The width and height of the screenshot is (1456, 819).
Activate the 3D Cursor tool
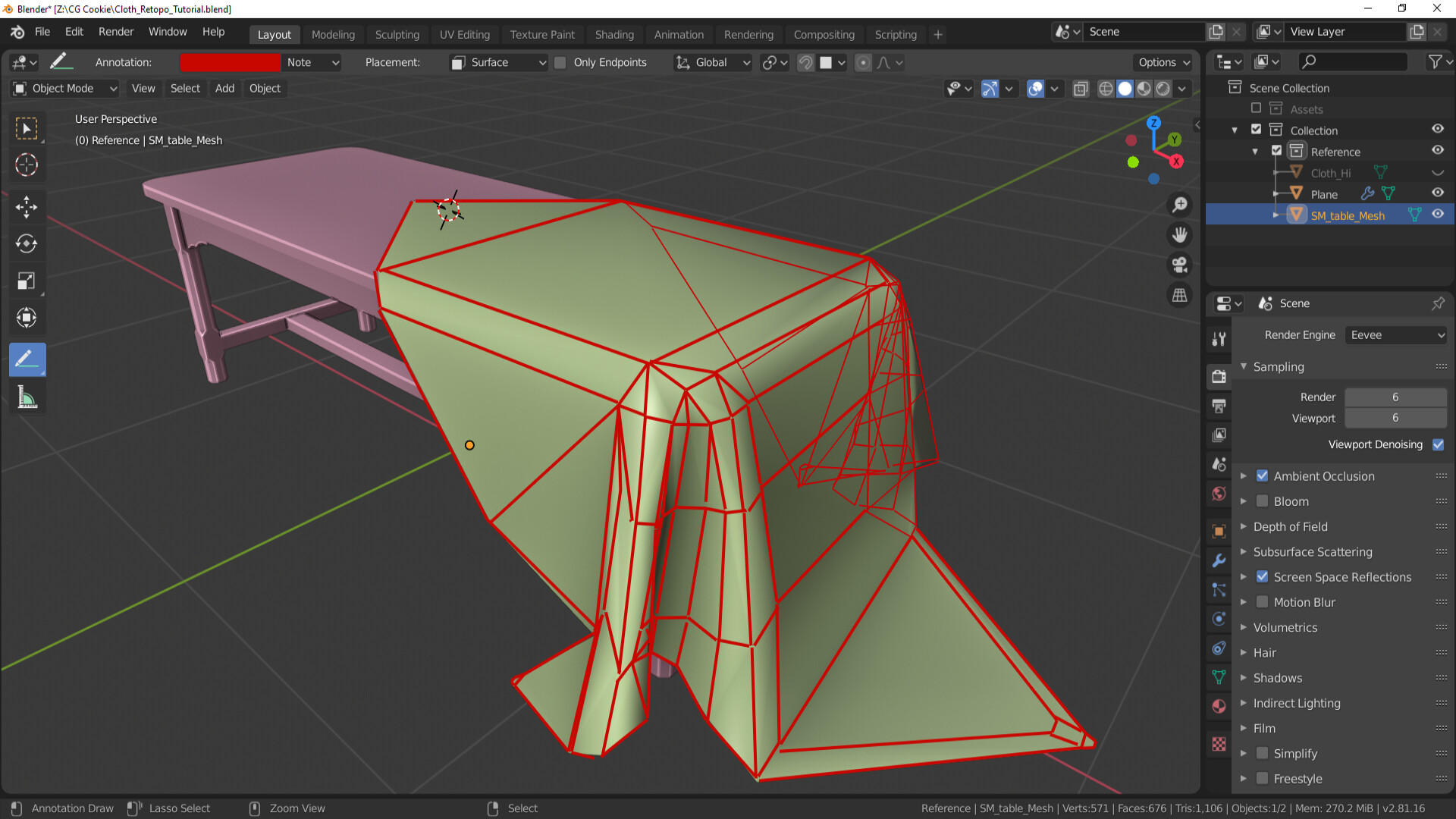[x=27, y=165]
